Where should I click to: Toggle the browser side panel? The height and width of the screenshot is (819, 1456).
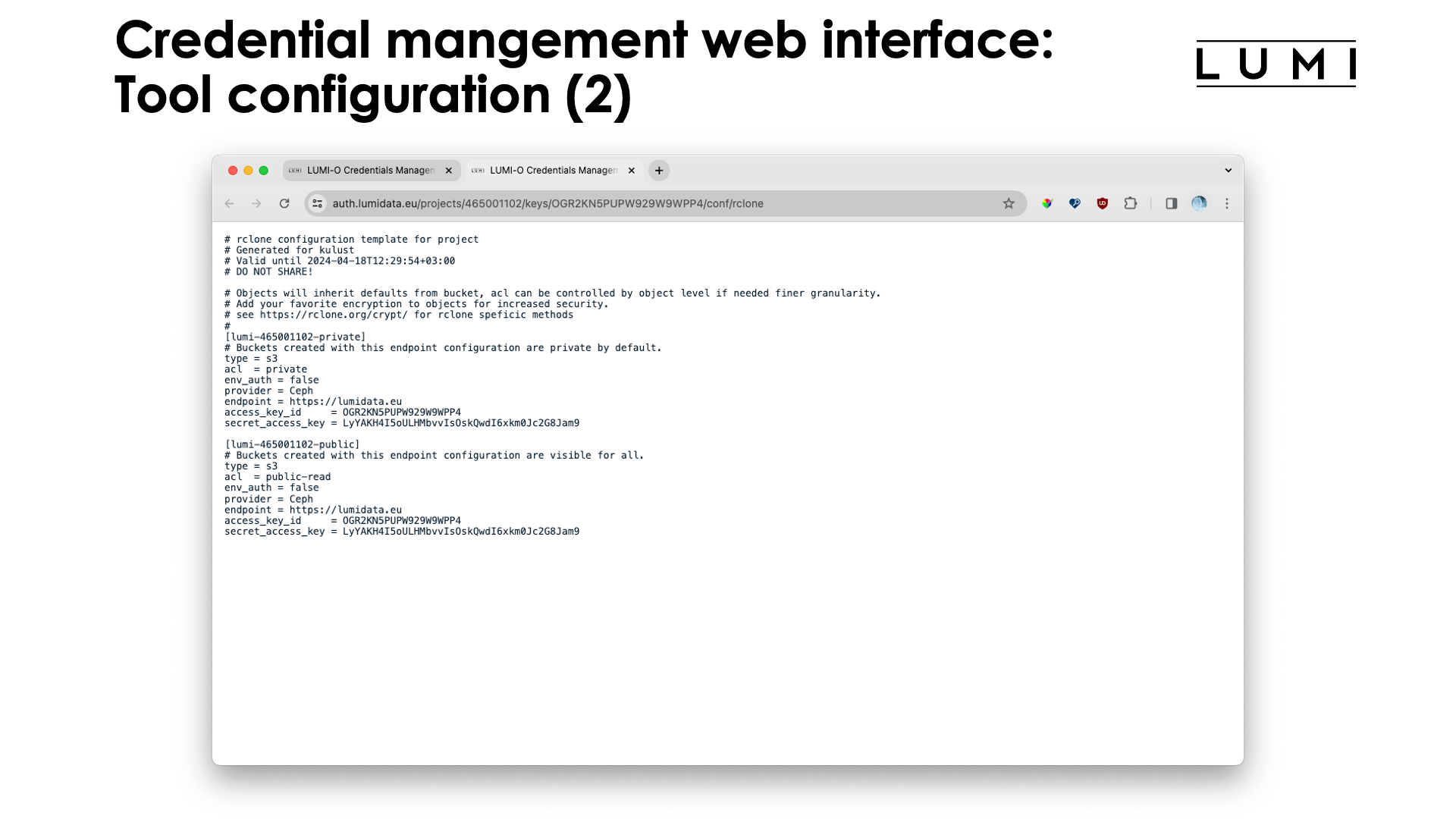point(1172,203)
